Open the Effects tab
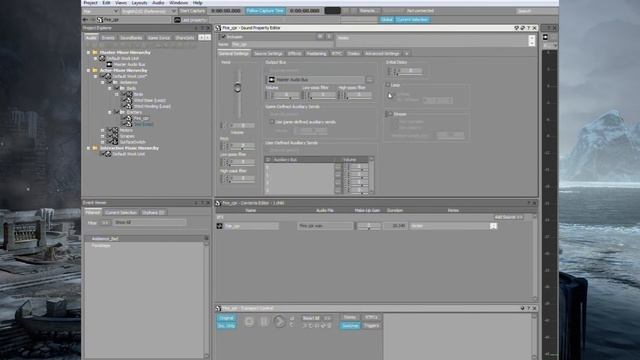This screenshot has height=360, width=640. point(295,53)
